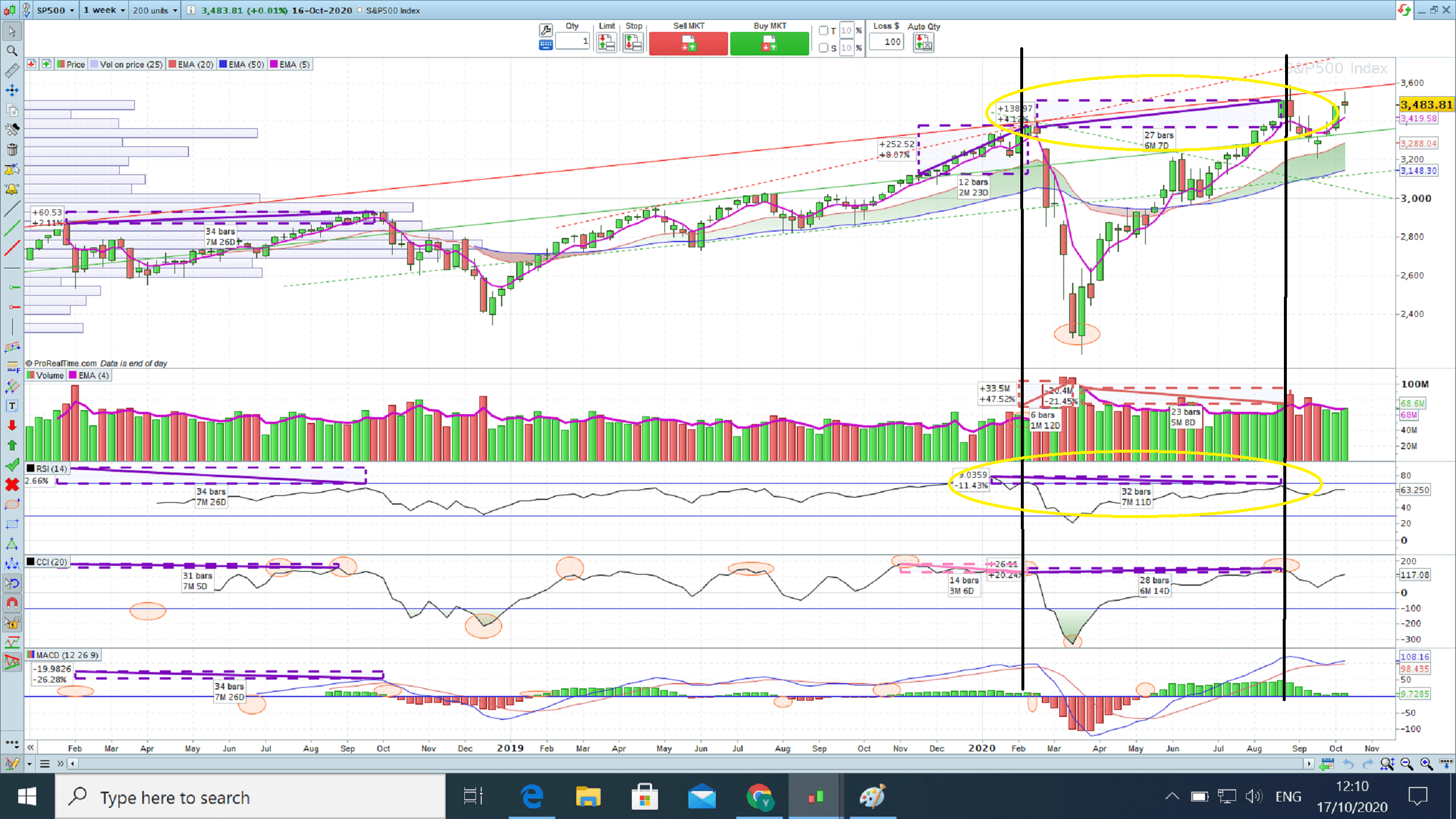1456x819 pixels.
Task: Toggle the EMA (20) indicator legend
Action: pyautogui.click(x=191, y=64)
